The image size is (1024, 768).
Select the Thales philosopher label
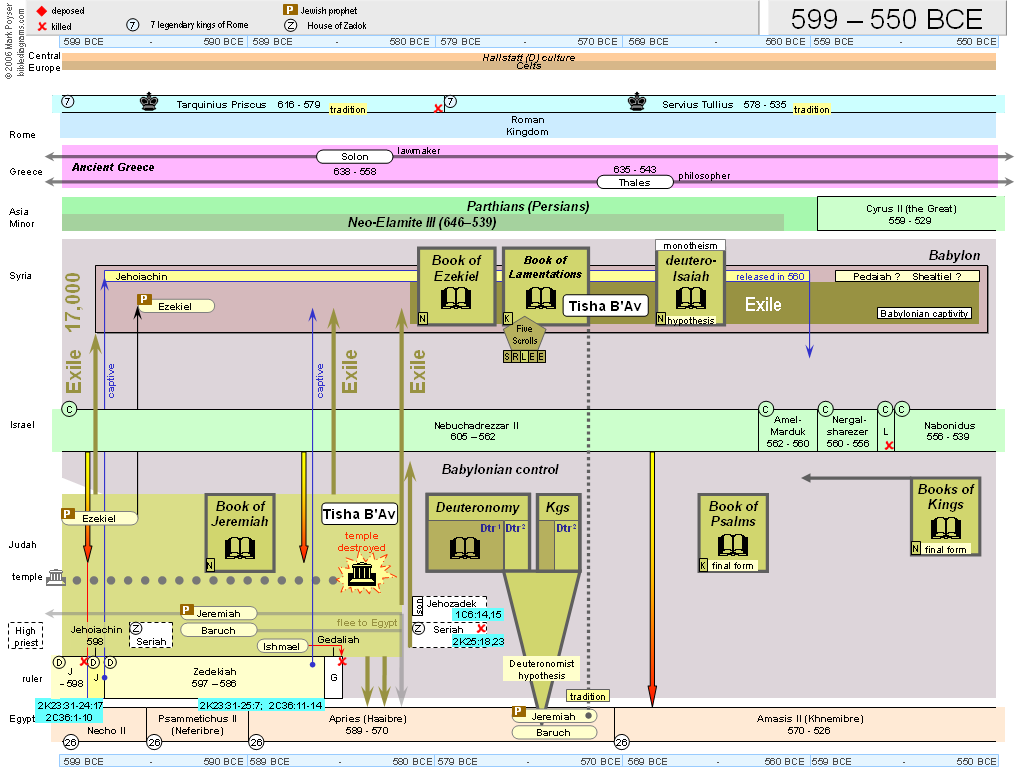click(x=634, y=182)
